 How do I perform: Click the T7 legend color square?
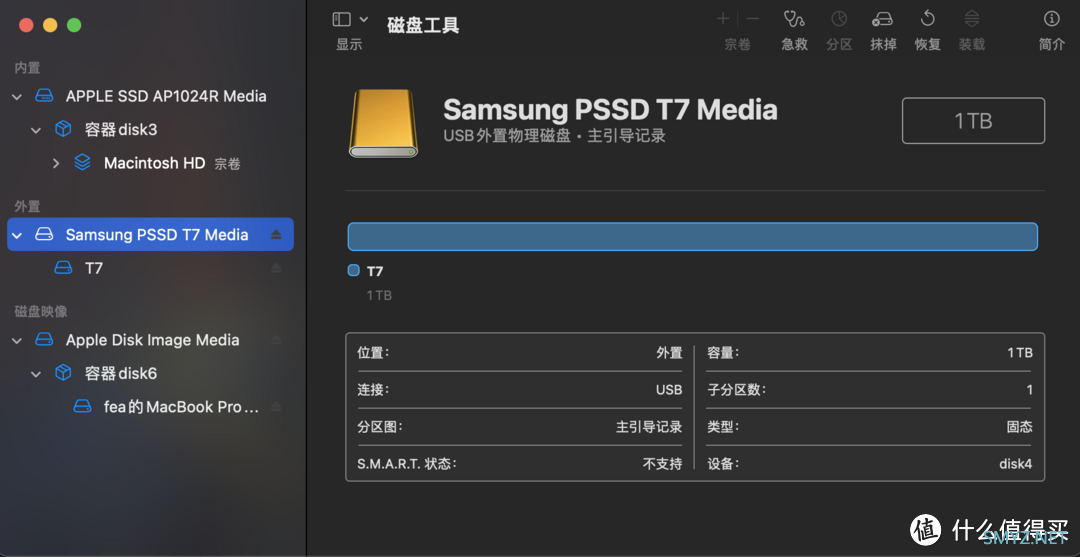354,271
